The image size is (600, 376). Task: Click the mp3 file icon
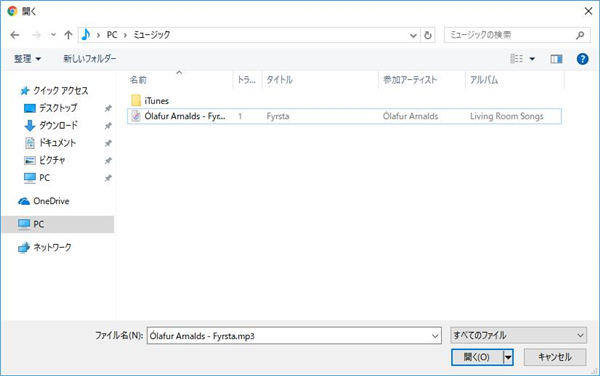click(136, 116)
